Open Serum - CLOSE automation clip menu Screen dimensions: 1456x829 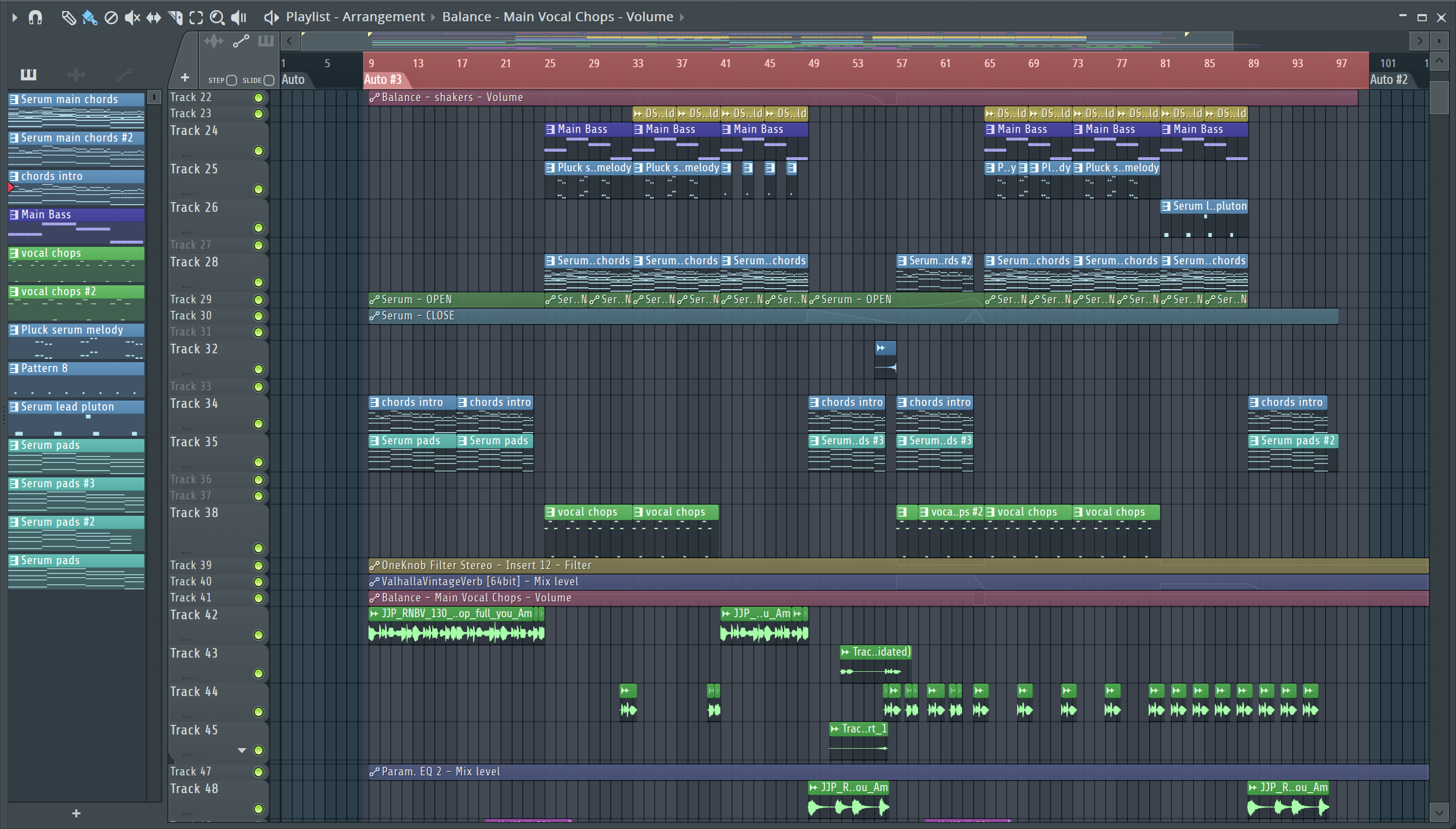374,316
